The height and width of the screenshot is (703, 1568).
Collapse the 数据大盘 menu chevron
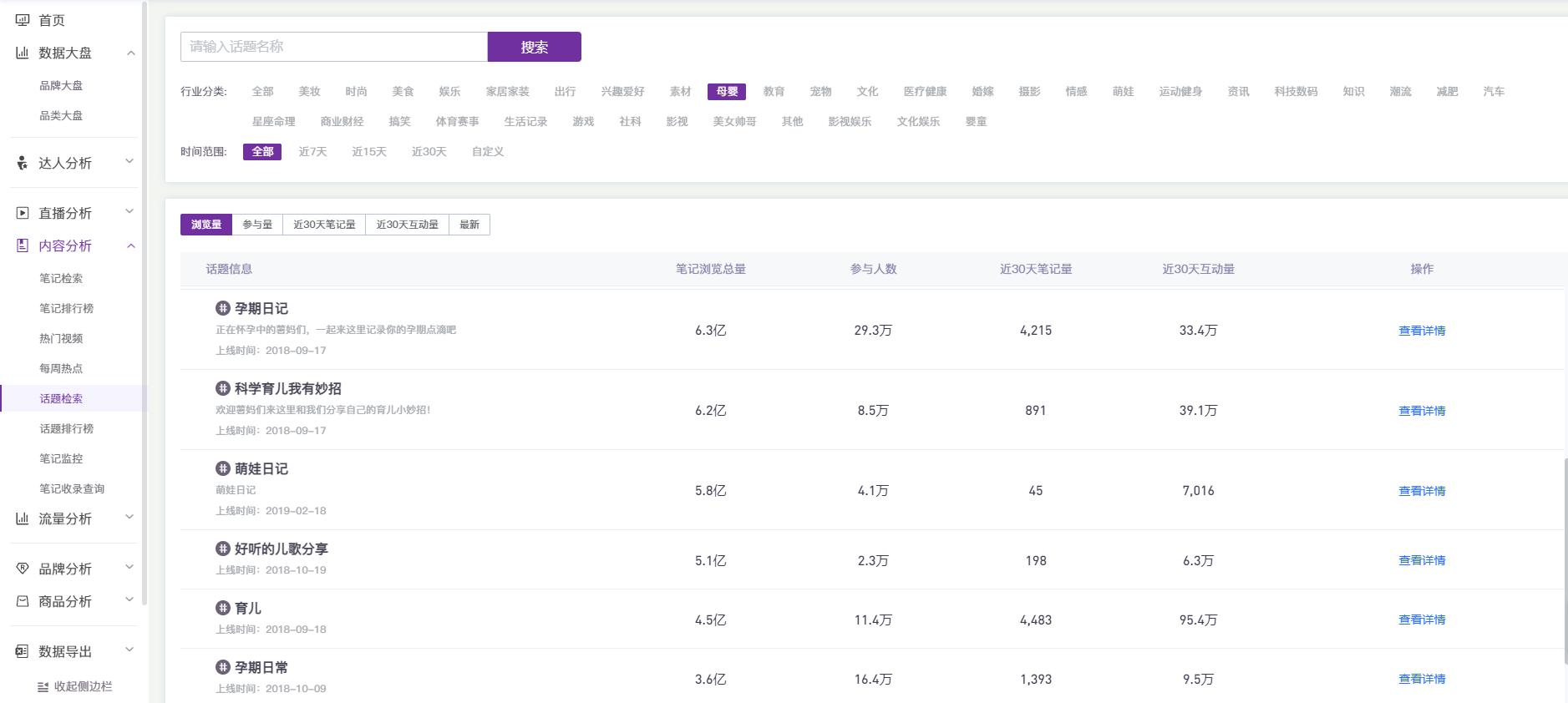[x=130, y=53]
